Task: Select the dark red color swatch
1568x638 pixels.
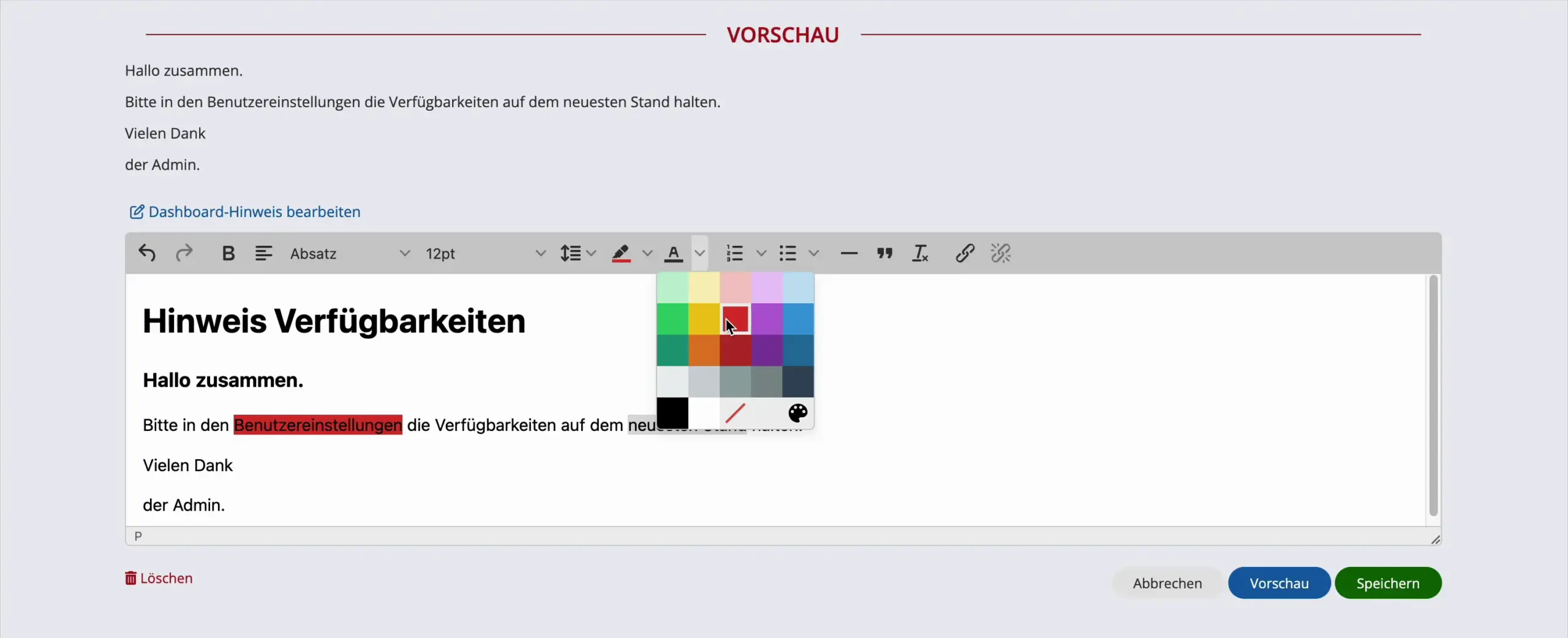Action: 735,351
